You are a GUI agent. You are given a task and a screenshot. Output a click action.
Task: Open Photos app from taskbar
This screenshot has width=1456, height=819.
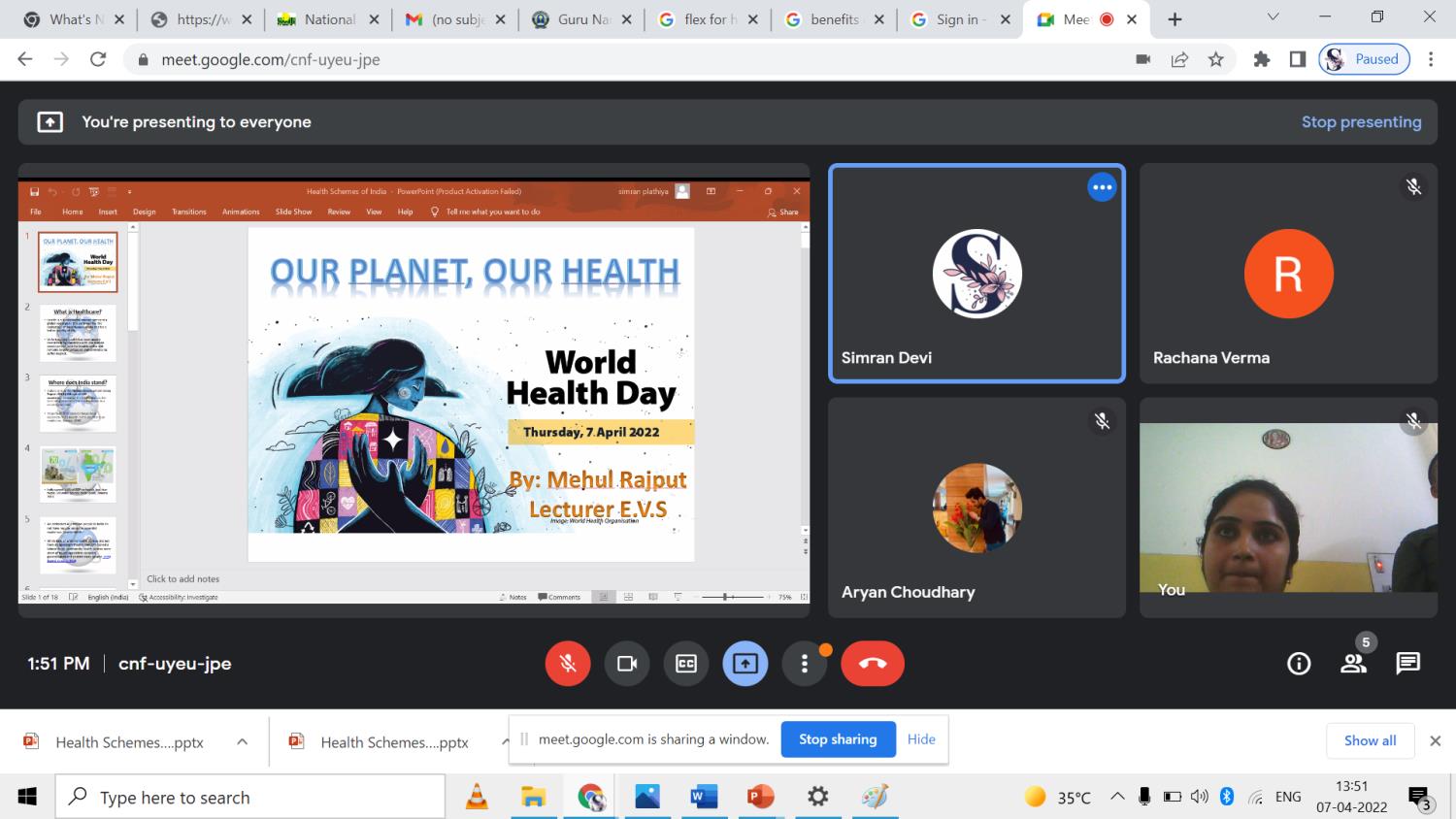point(646,797)
